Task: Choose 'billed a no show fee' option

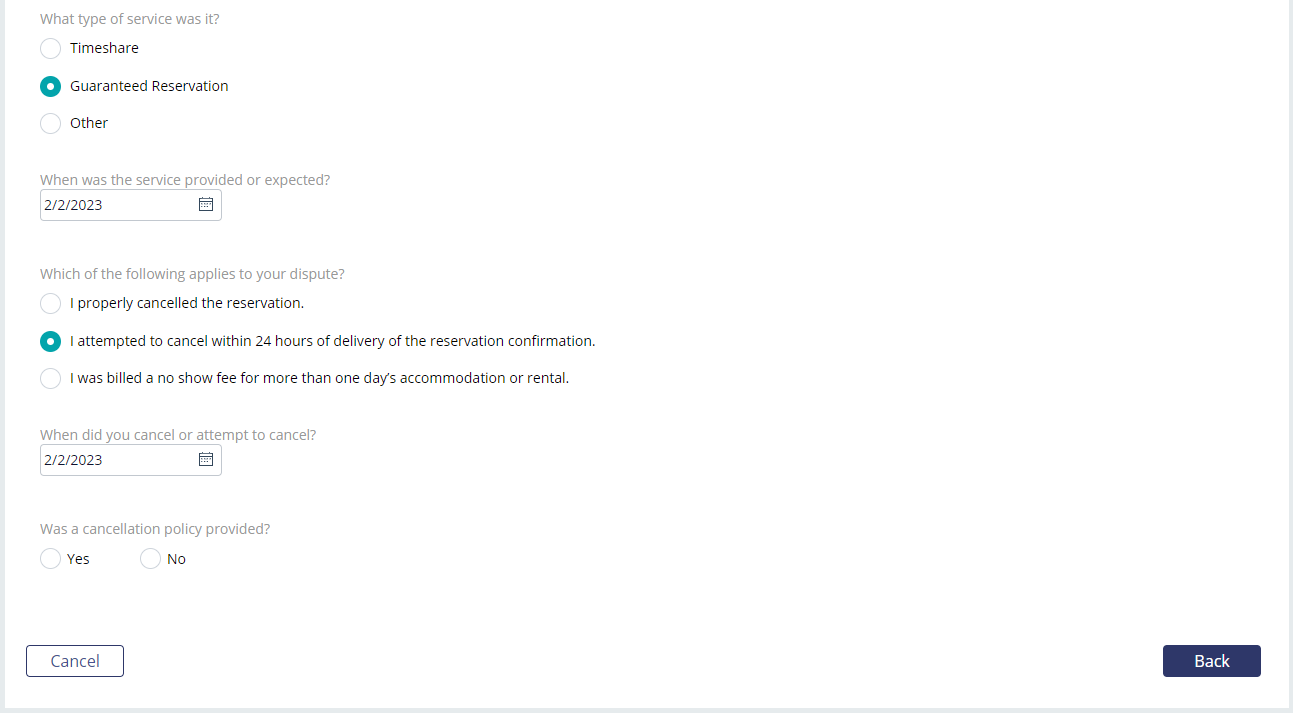Action: tap(50, 378)
